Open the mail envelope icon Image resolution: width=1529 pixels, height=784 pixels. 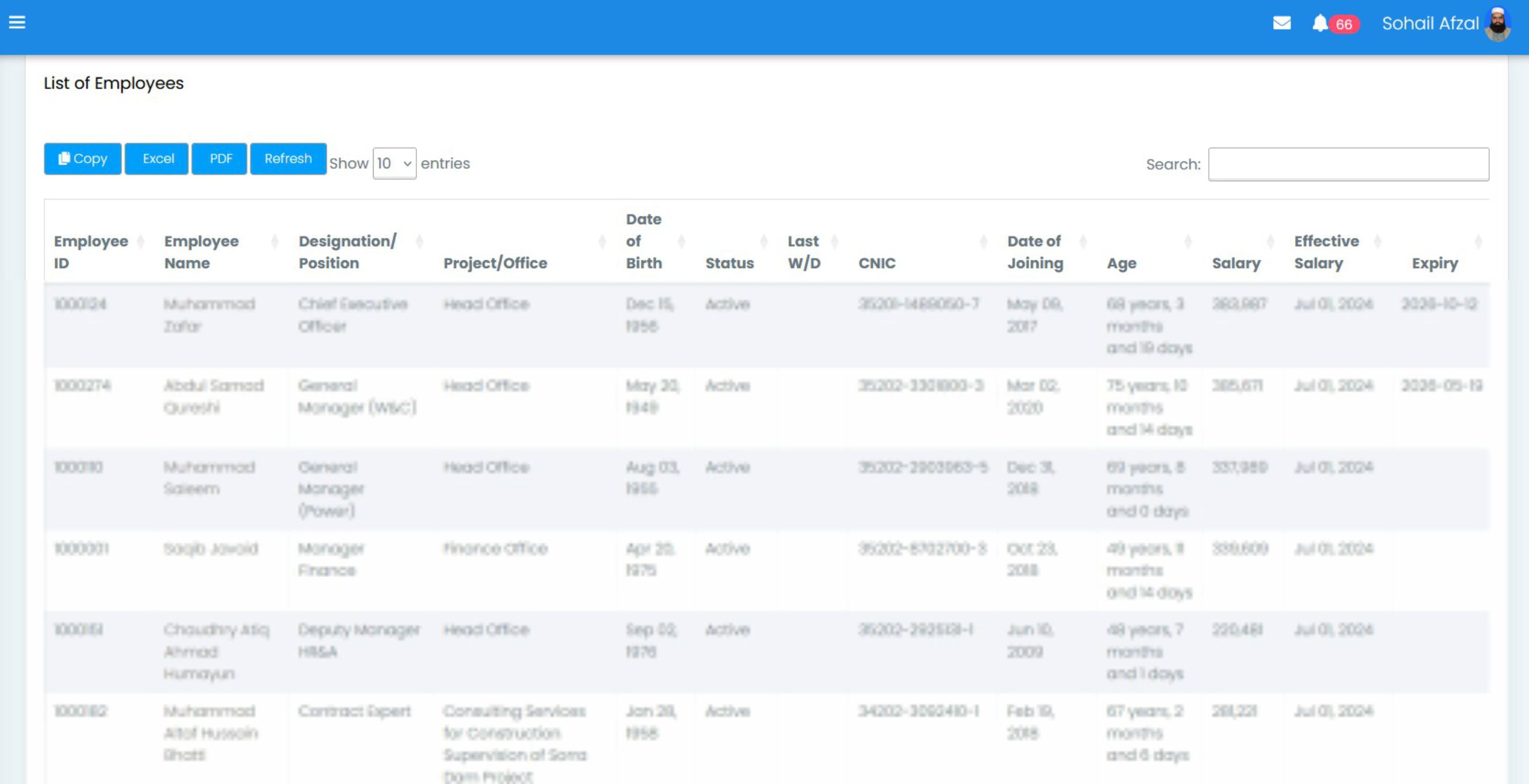(x=1281, y=23)
